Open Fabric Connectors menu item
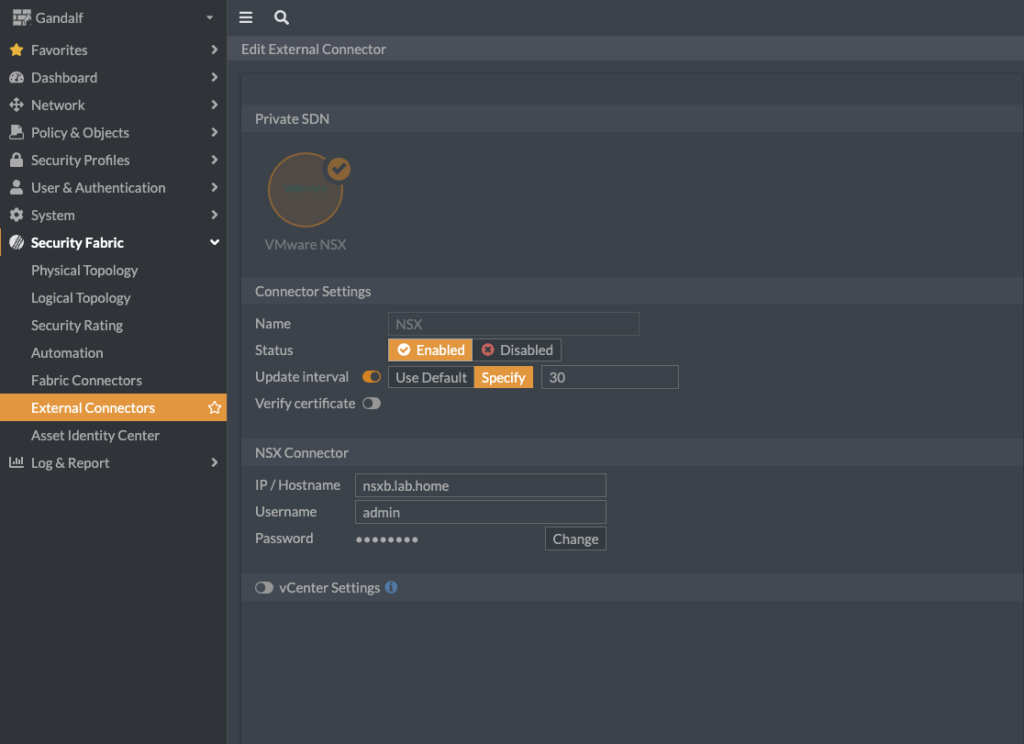1024x744 pixels. pyautogui.click(x=86, y=380)
